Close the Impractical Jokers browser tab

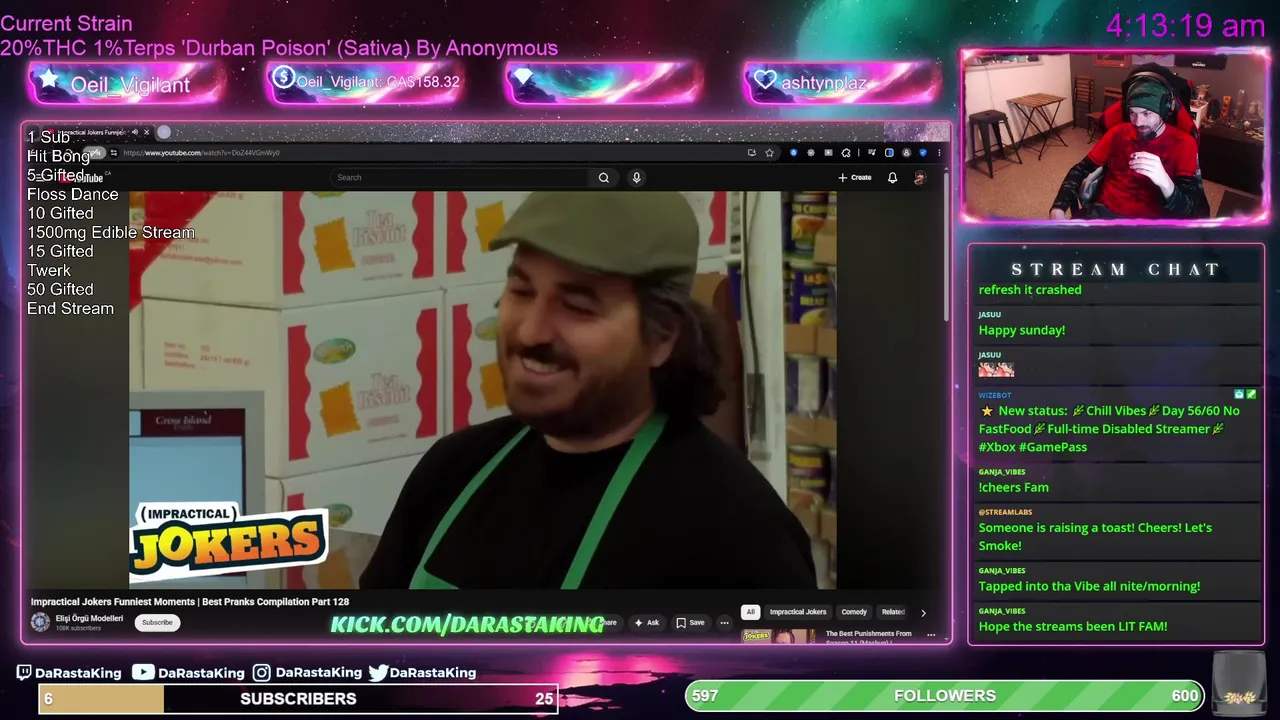(147, 132)
